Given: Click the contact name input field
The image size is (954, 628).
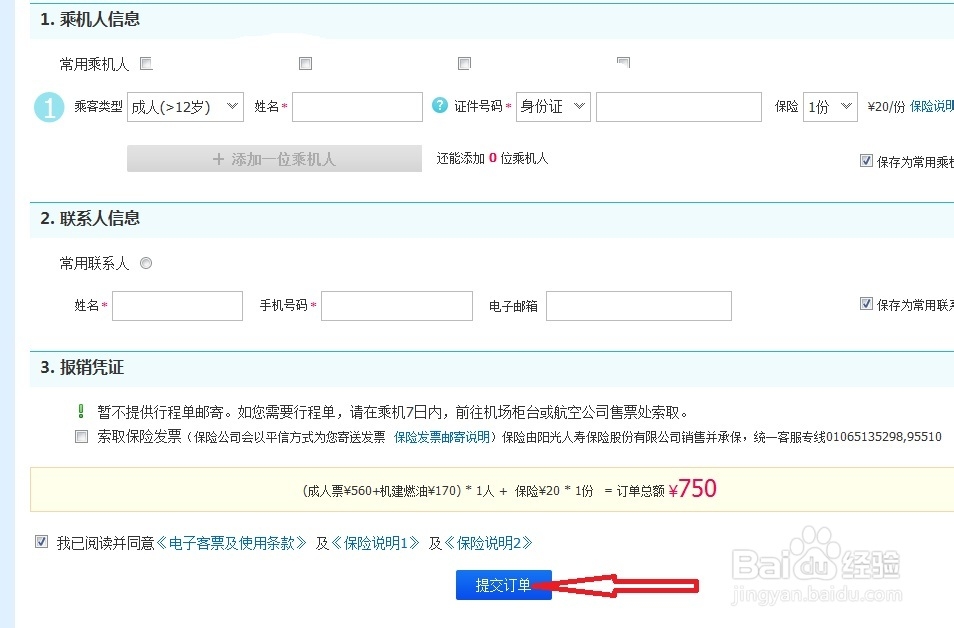Looking at the screenshot, I should [177, 305].
